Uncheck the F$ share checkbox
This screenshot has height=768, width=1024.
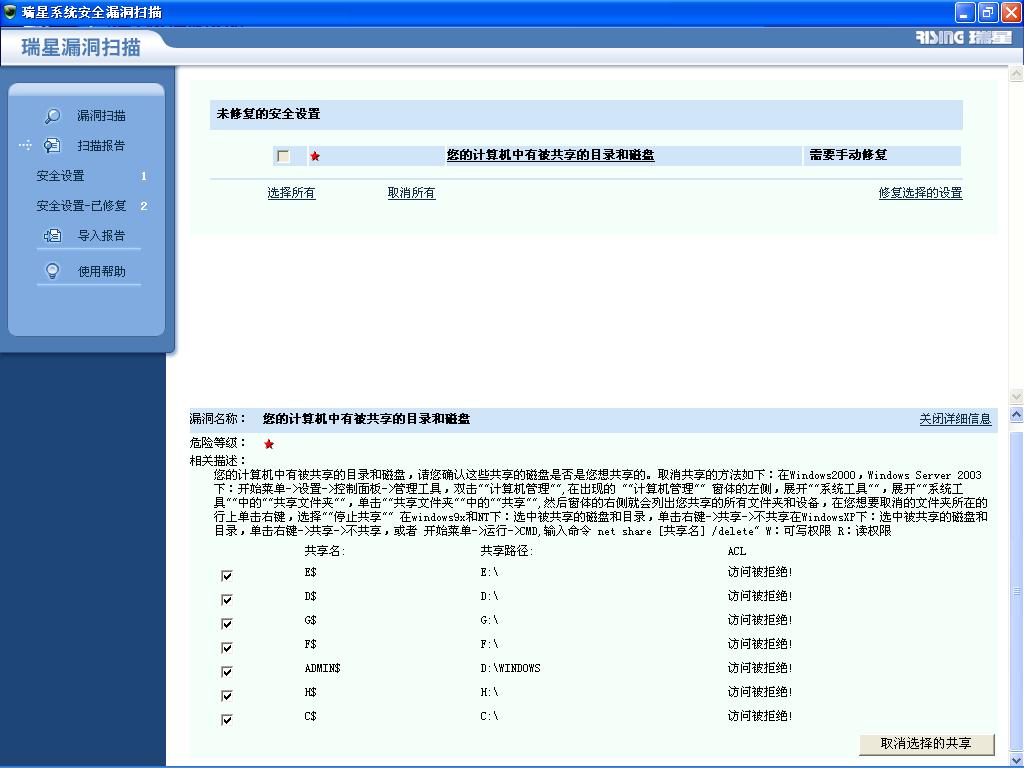tap(227, 648)
